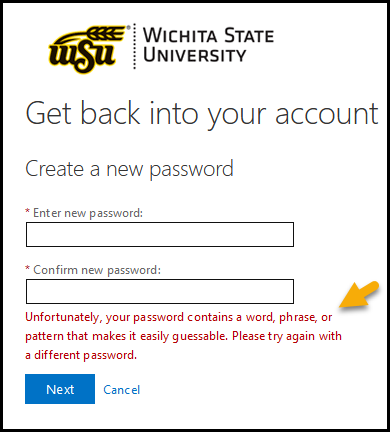Focus the Enter new password field
This screenshot has width=390, height=432.
tap(160, 235)
